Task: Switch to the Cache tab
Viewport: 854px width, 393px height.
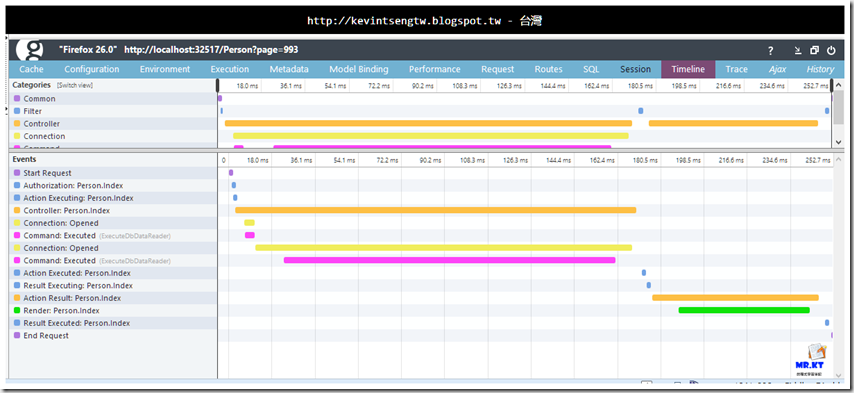Action: [32, 69]
